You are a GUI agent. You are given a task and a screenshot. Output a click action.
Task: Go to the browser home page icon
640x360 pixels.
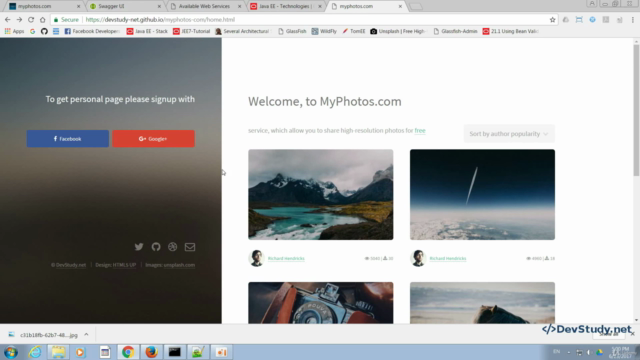tap(42, 20)
